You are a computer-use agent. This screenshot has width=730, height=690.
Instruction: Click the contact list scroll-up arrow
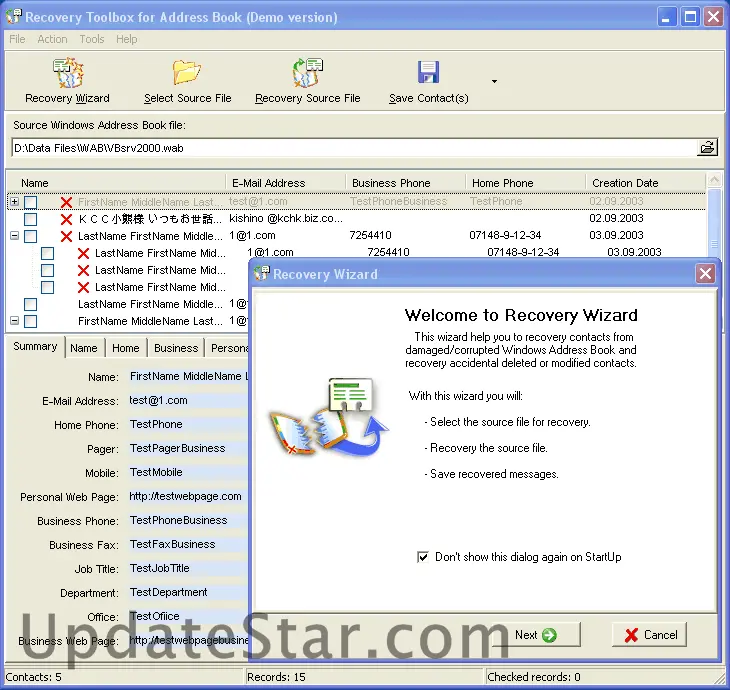[714, 179]
